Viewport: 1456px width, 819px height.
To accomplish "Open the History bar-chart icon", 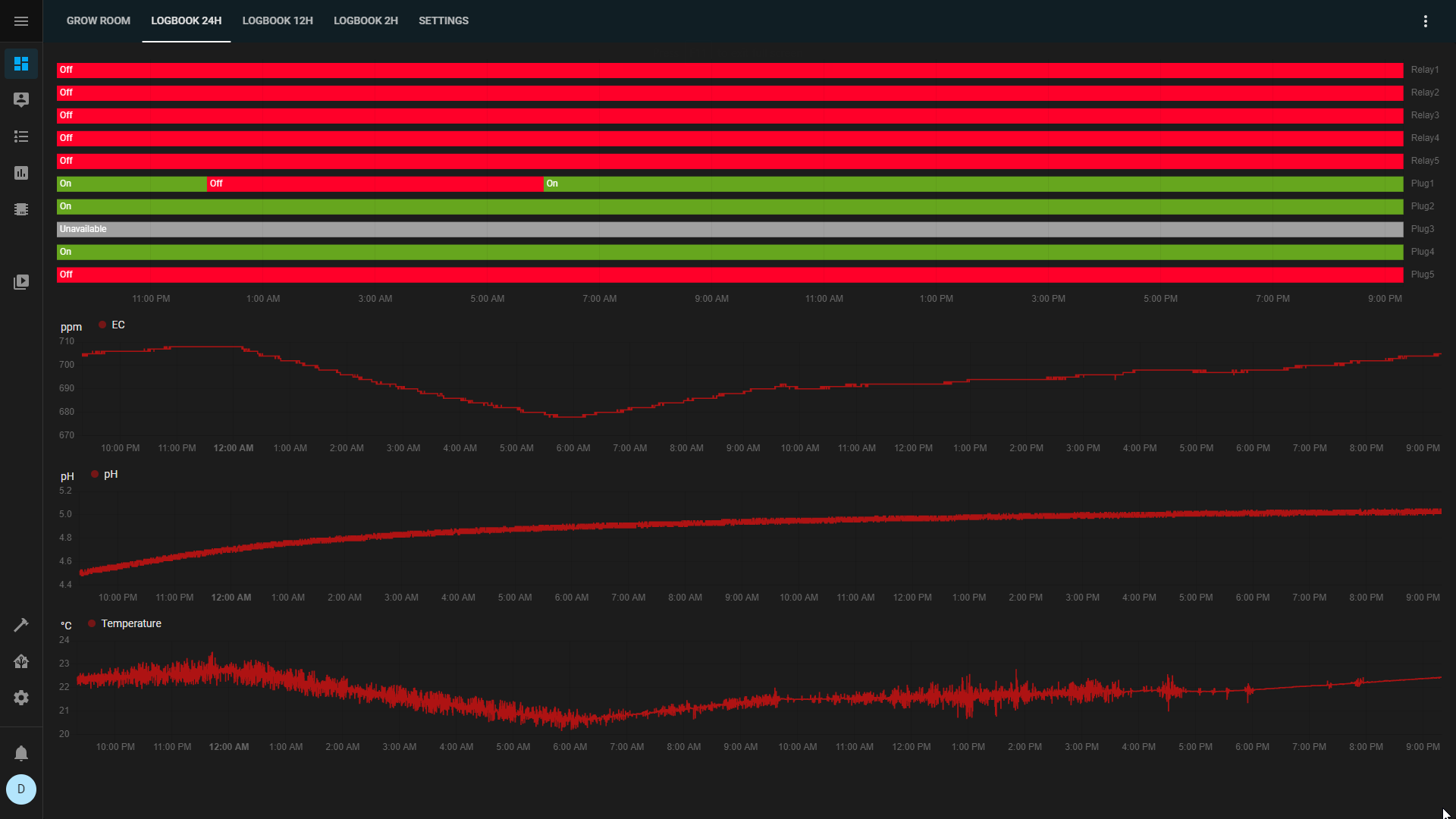I will coord(21,173).
